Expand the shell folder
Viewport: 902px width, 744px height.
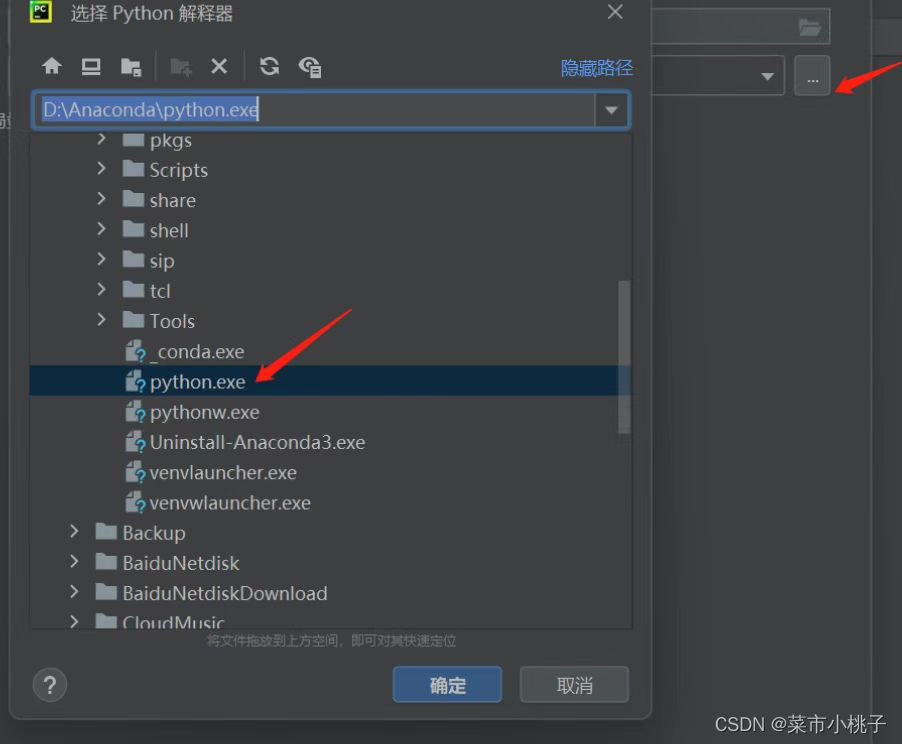pos(101,229)
